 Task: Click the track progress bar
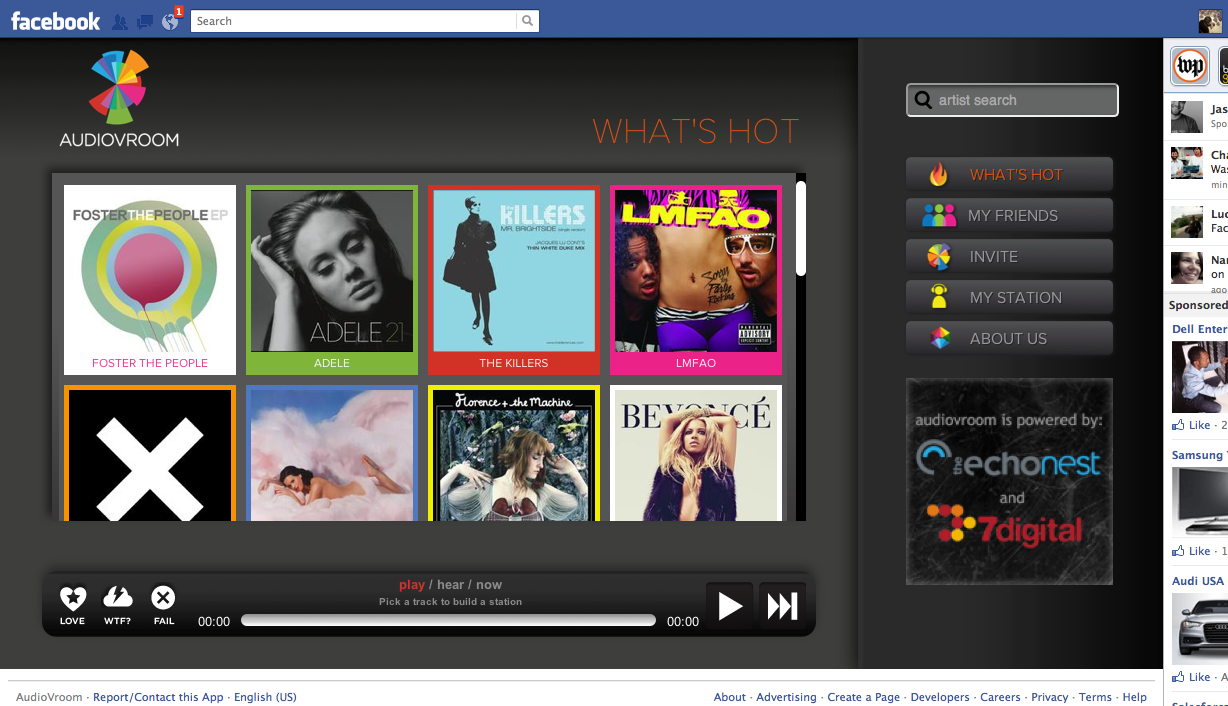tap(450, 620)
